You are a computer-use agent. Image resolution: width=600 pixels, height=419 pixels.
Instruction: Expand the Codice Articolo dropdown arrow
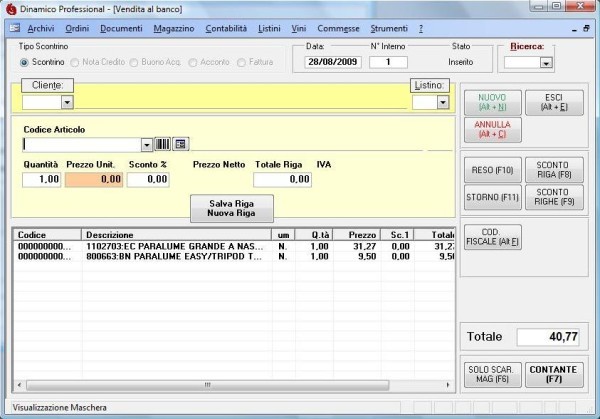pos(147,145)
